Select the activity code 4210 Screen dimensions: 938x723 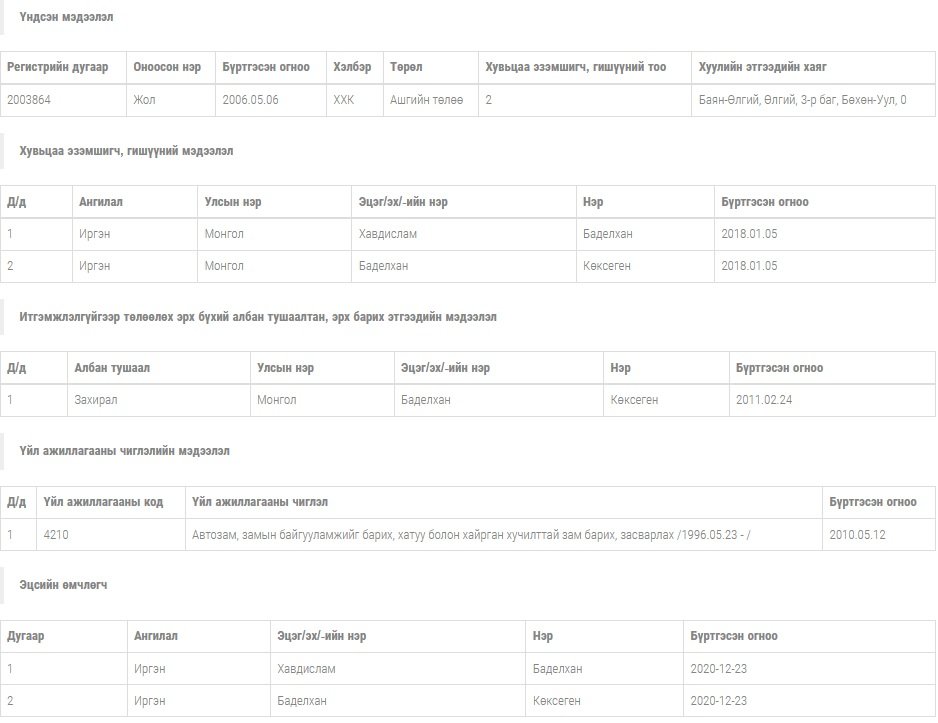56,535
